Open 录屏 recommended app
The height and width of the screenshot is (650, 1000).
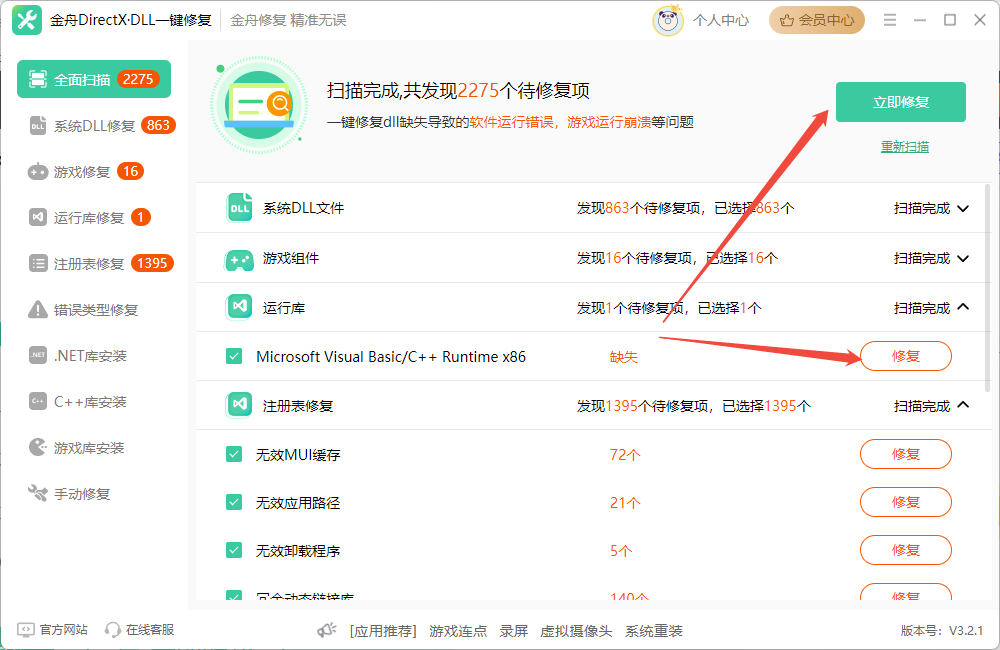(513, 631)
